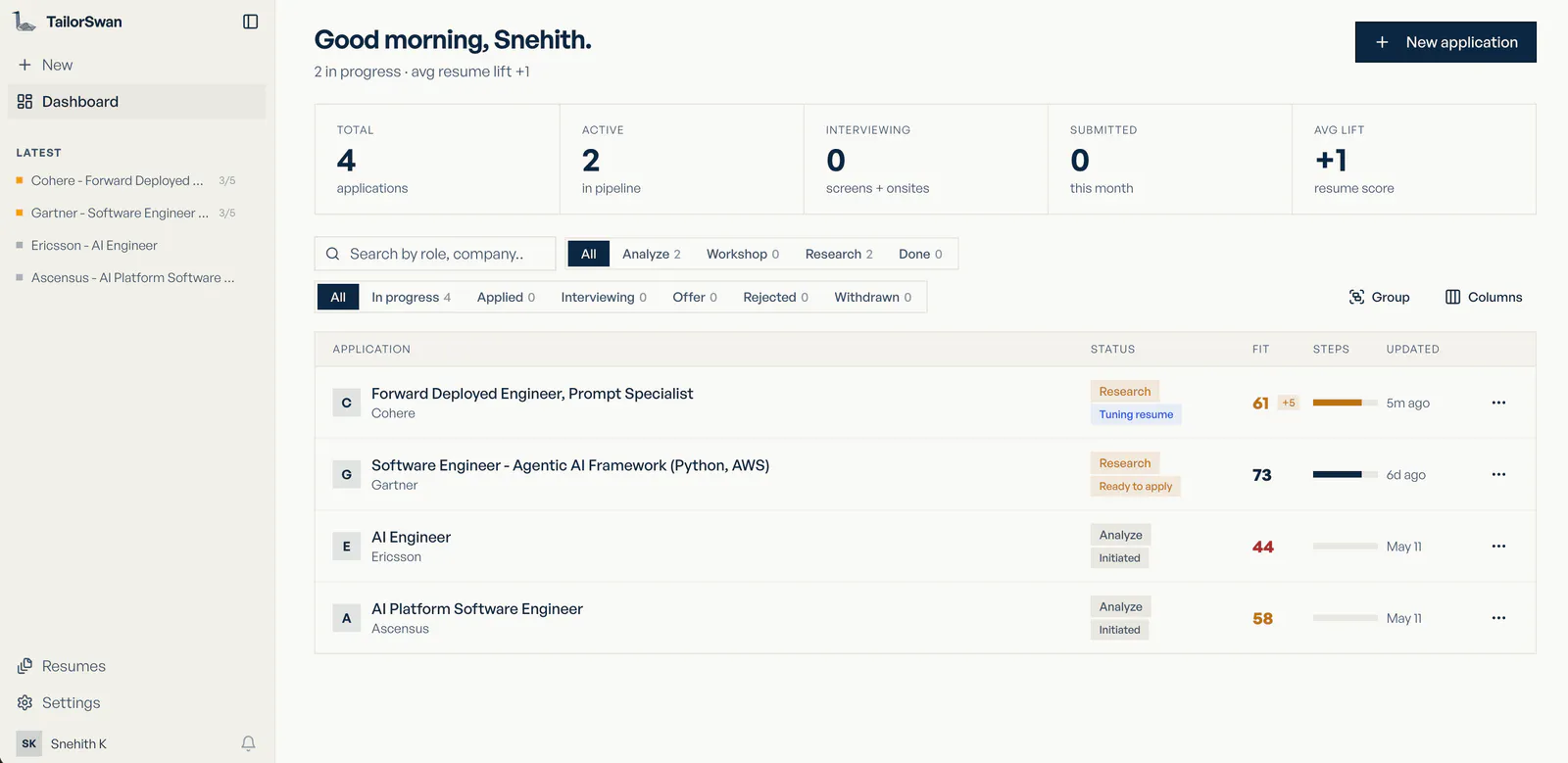The image size is (1568, 763).
Task: Click the Resumes documents icon
Action: 24,666
